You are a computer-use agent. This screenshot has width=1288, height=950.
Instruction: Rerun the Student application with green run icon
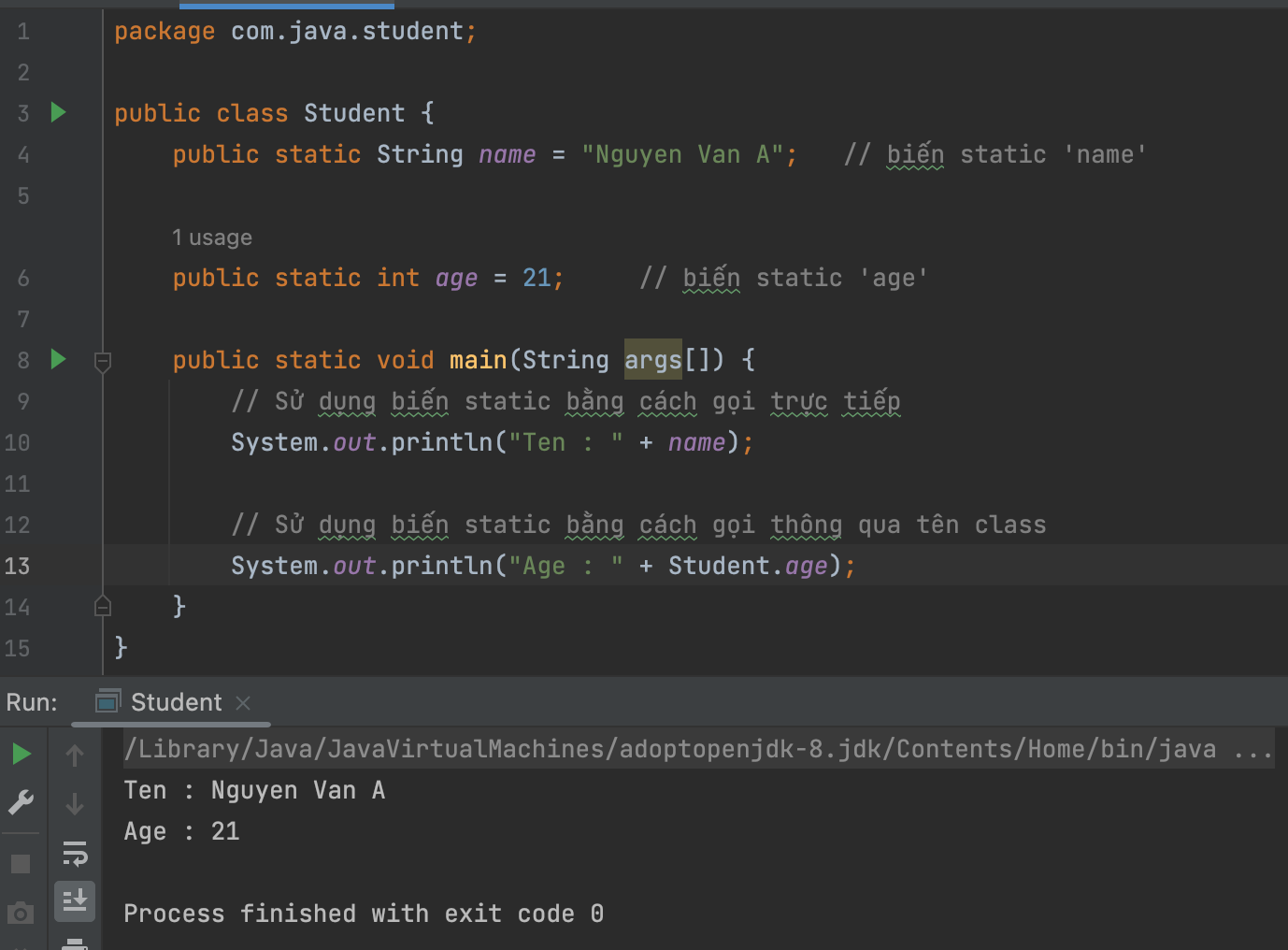[20, 754]
